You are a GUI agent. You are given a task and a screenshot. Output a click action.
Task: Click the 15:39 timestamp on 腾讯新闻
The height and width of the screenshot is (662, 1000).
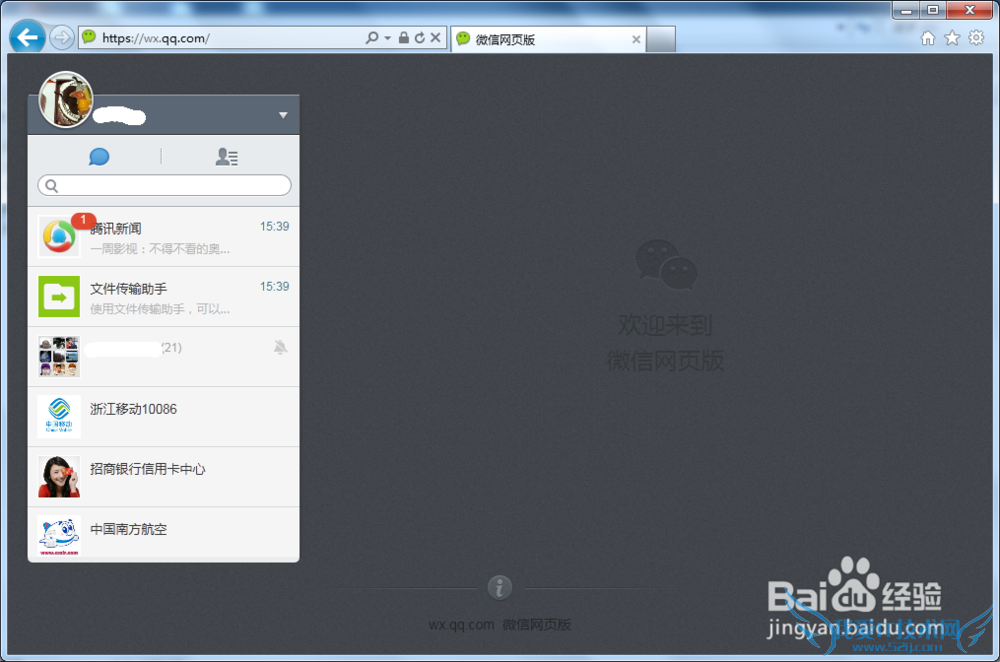point(274,226)
